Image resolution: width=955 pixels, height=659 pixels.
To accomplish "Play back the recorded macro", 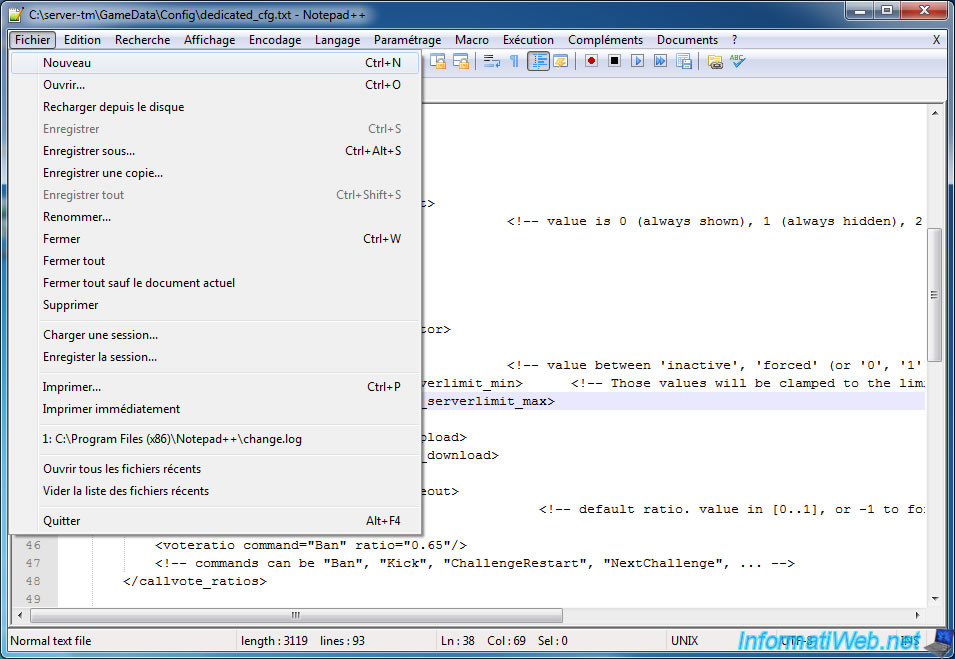I will click(637, 61).
